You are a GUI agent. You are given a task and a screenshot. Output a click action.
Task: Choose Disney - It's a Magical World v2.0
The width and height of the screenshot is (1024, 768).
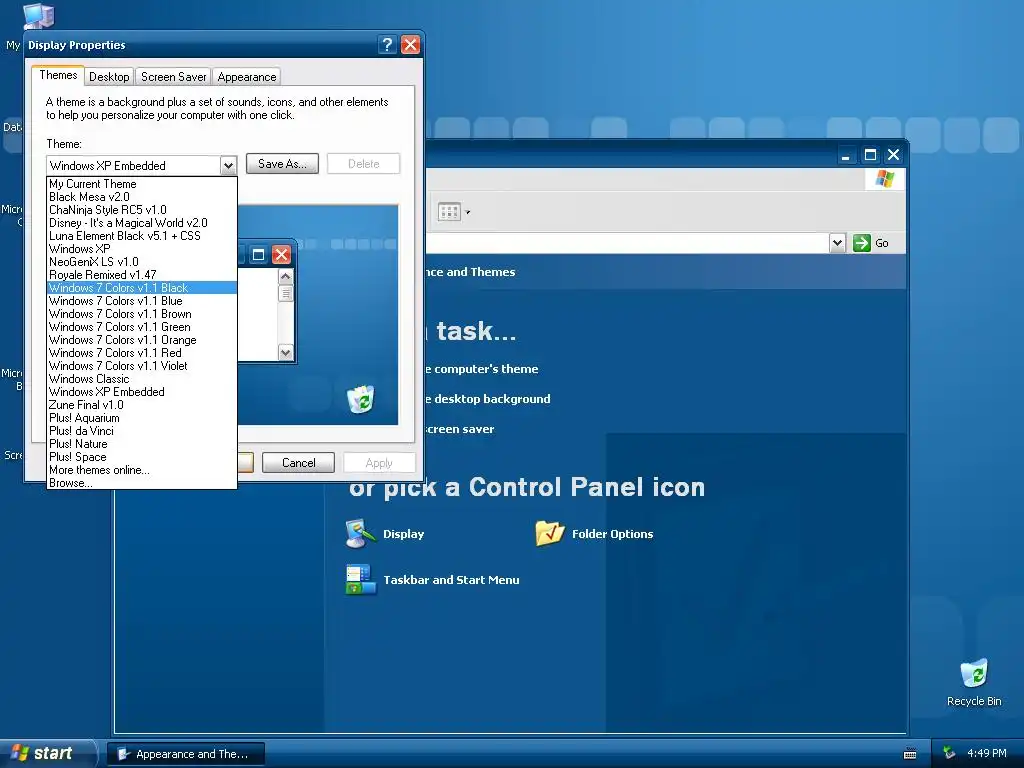[142, 223]
